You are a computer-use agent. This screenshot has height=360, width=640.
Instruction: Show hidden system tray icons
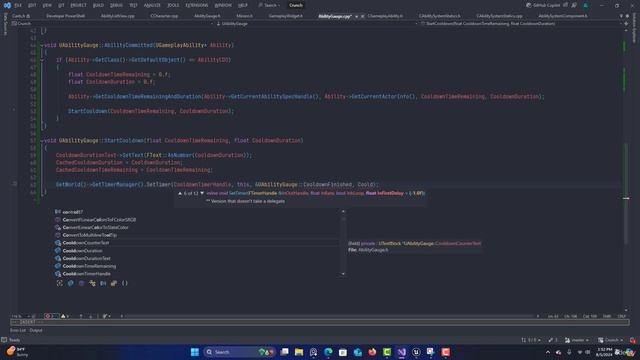tap(548, 352)
